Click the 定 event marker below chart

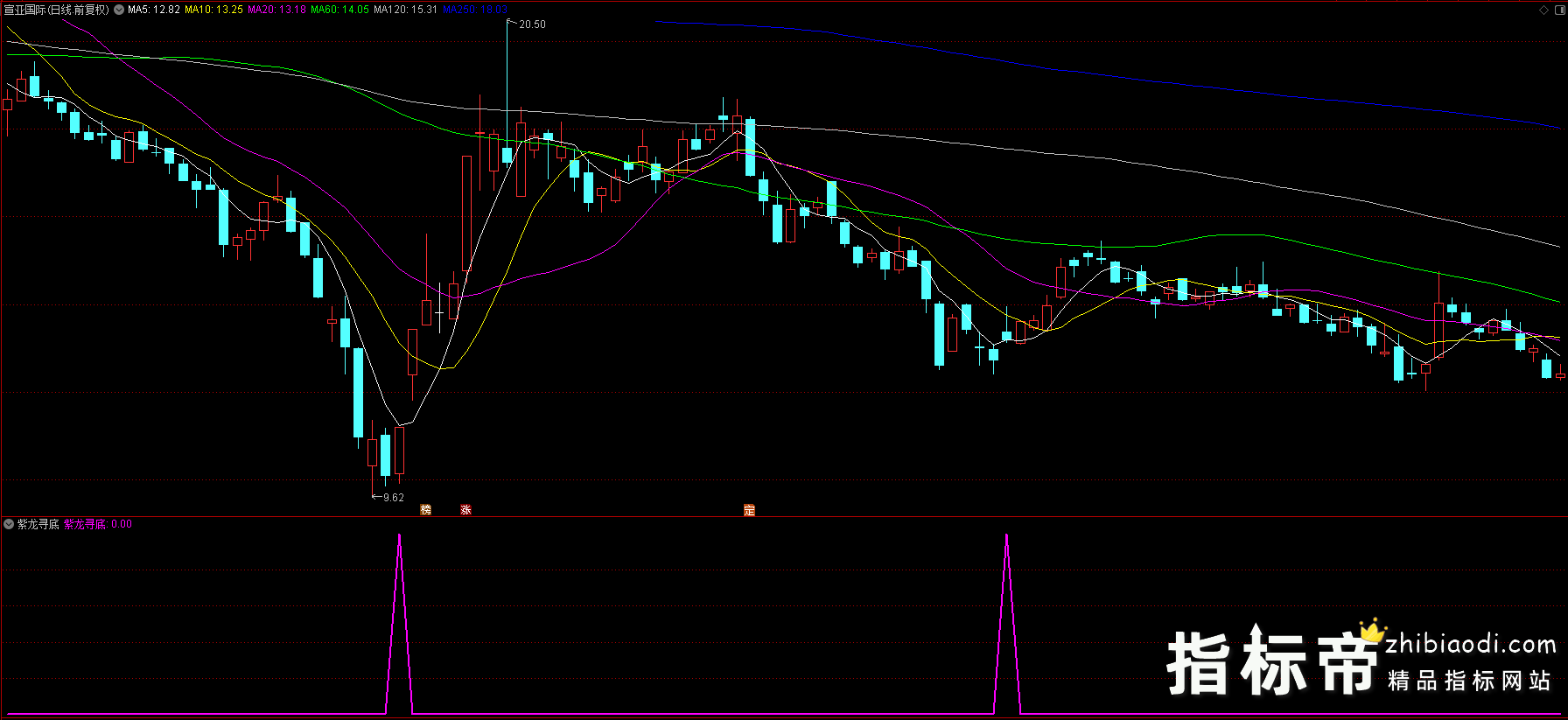[749, 509]
